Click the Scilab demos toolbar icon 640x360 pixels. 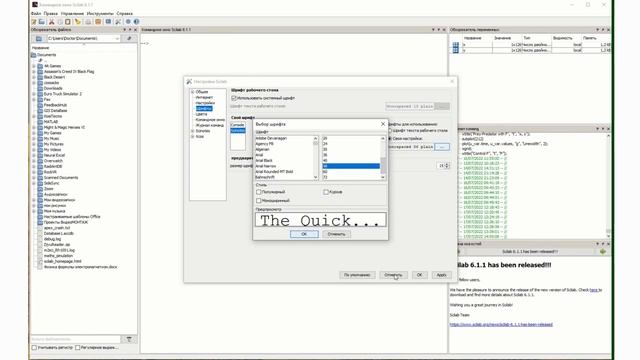[x=128, y=22]
